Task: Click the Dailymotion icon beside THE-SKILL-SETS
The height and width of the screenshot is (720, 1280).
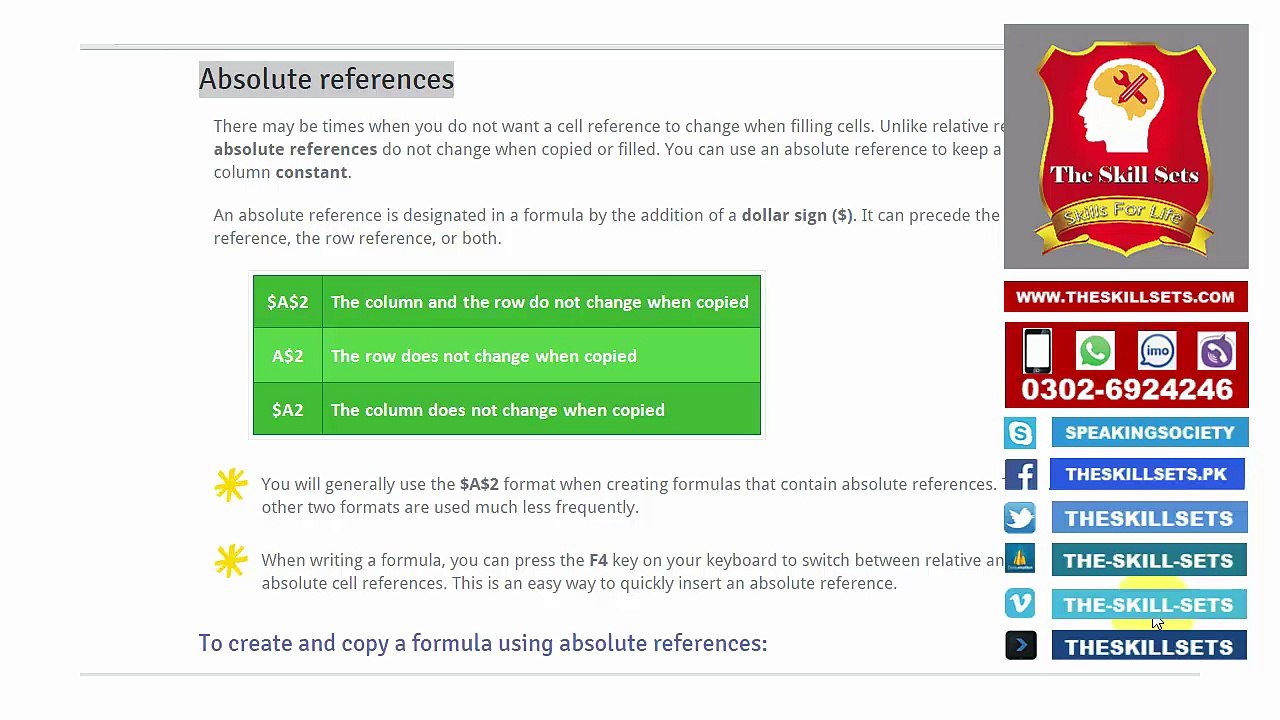Action: pyautogui.click(x=1020, y=560)
